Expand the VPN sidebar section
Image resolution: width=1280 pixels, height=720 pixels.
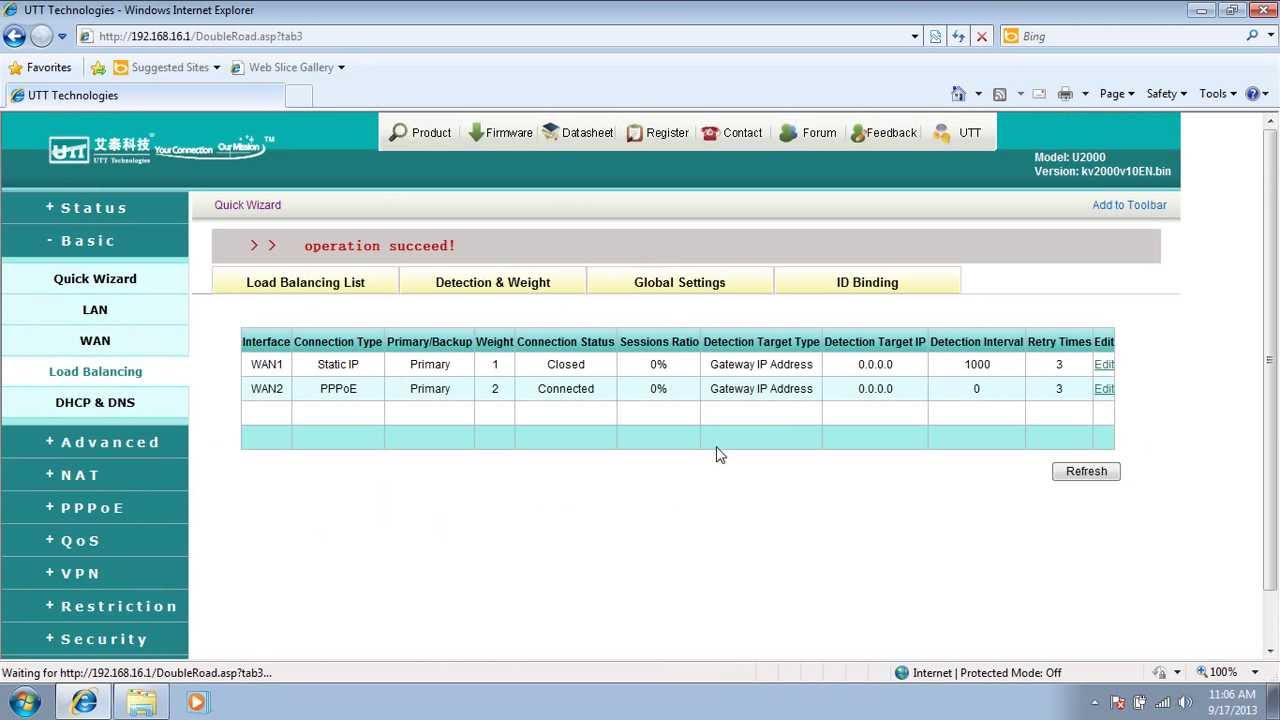click(x=94, y=573)
